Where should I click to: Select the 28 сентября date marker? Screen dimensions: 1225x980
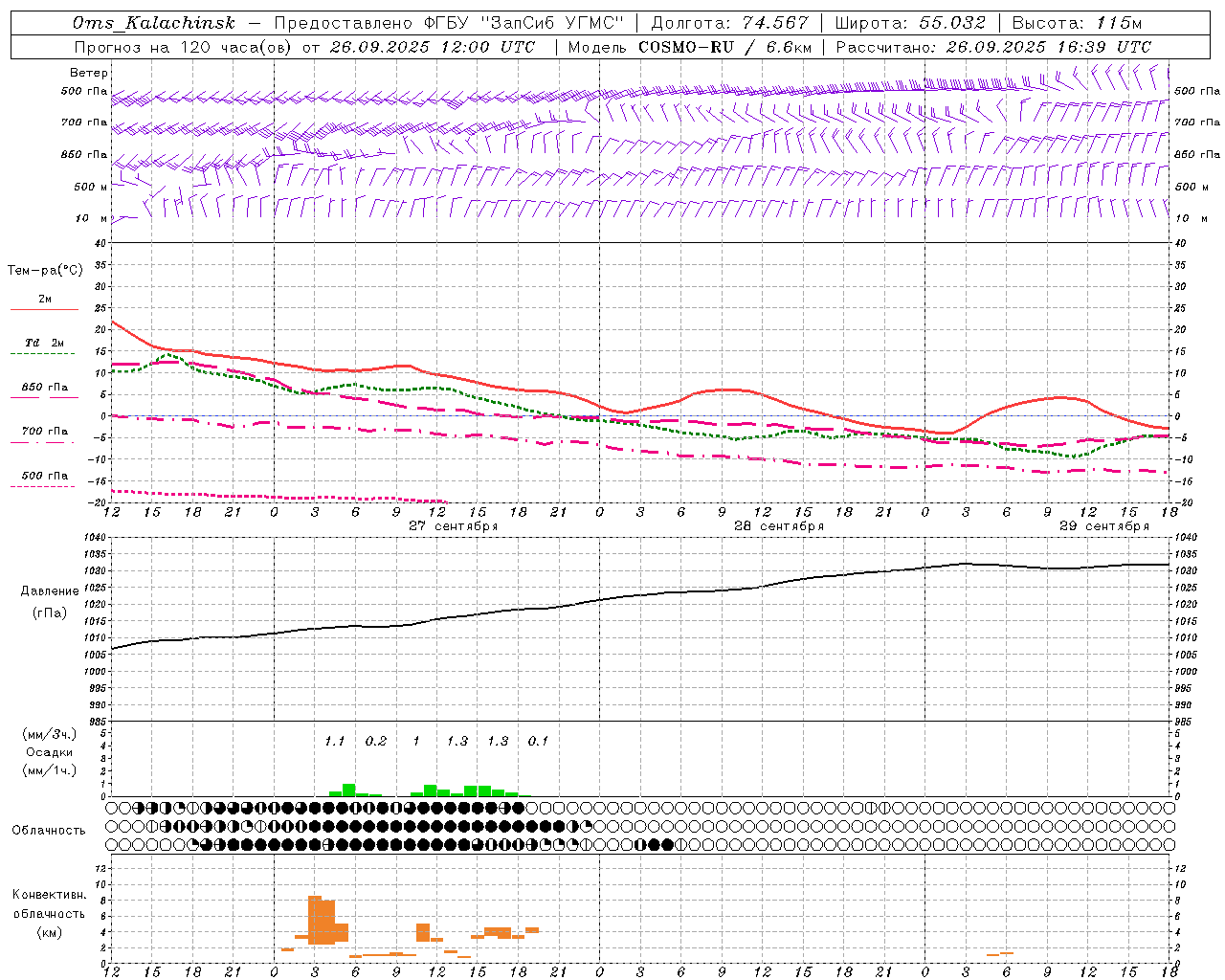(x=778, y=526)
